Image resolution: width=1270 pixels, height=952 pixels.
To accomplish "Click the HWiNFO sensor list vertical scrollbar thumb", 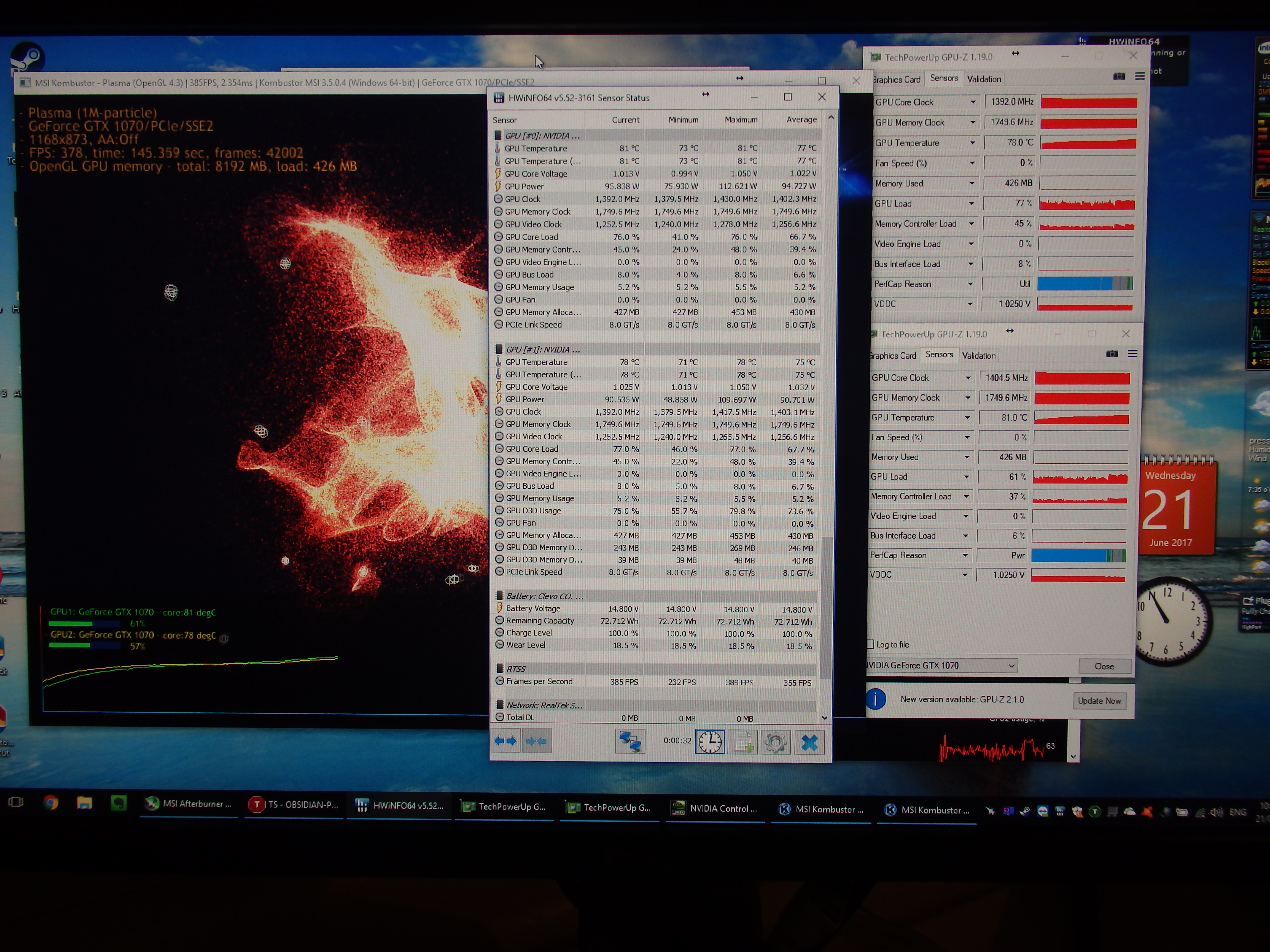I will 826,607.
